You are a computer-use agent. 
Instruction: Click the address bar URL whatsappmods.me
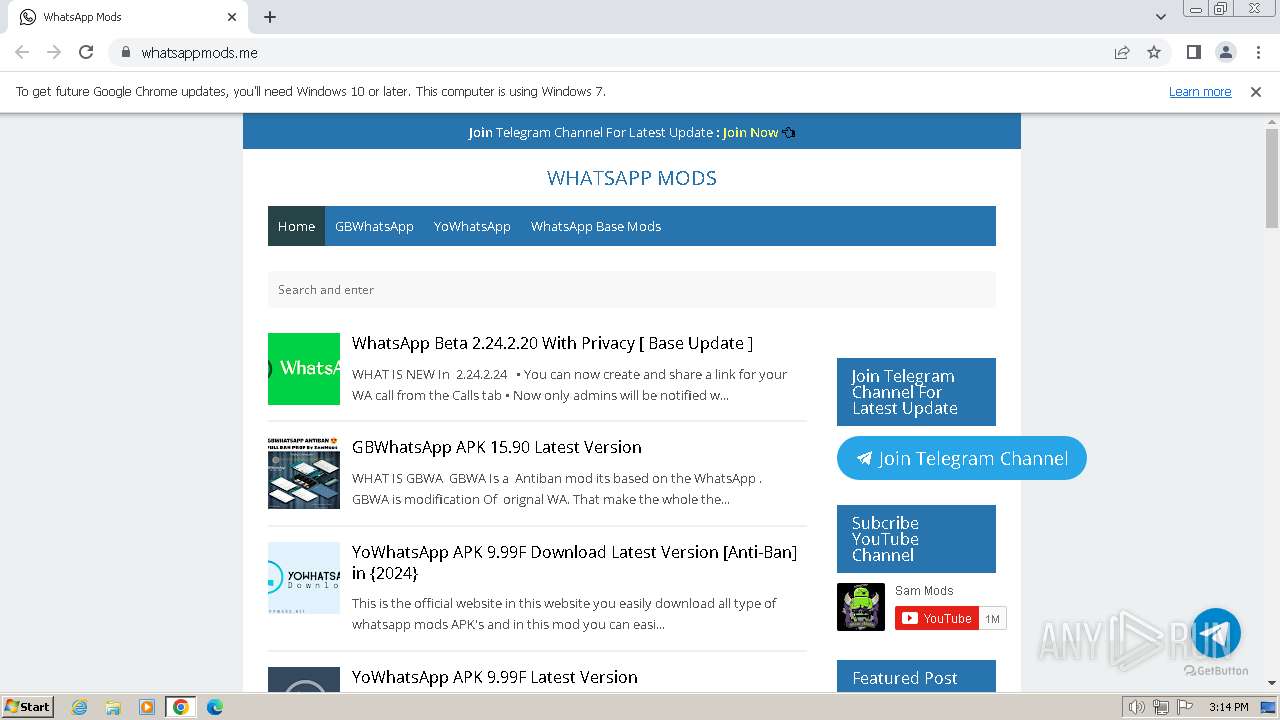pyautogui.click(x=199, y=52)
